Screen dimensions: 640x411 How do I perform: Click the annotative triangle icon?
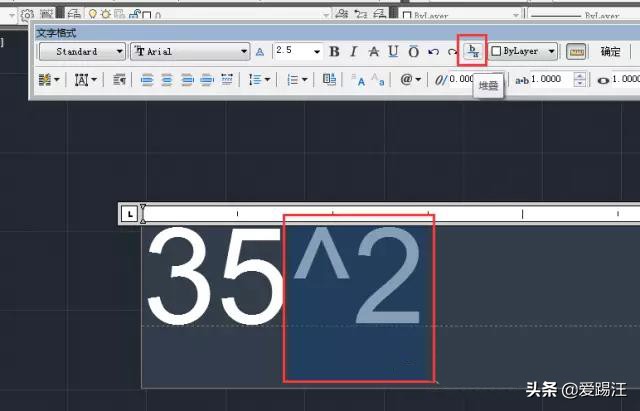[x=260, y=52]
